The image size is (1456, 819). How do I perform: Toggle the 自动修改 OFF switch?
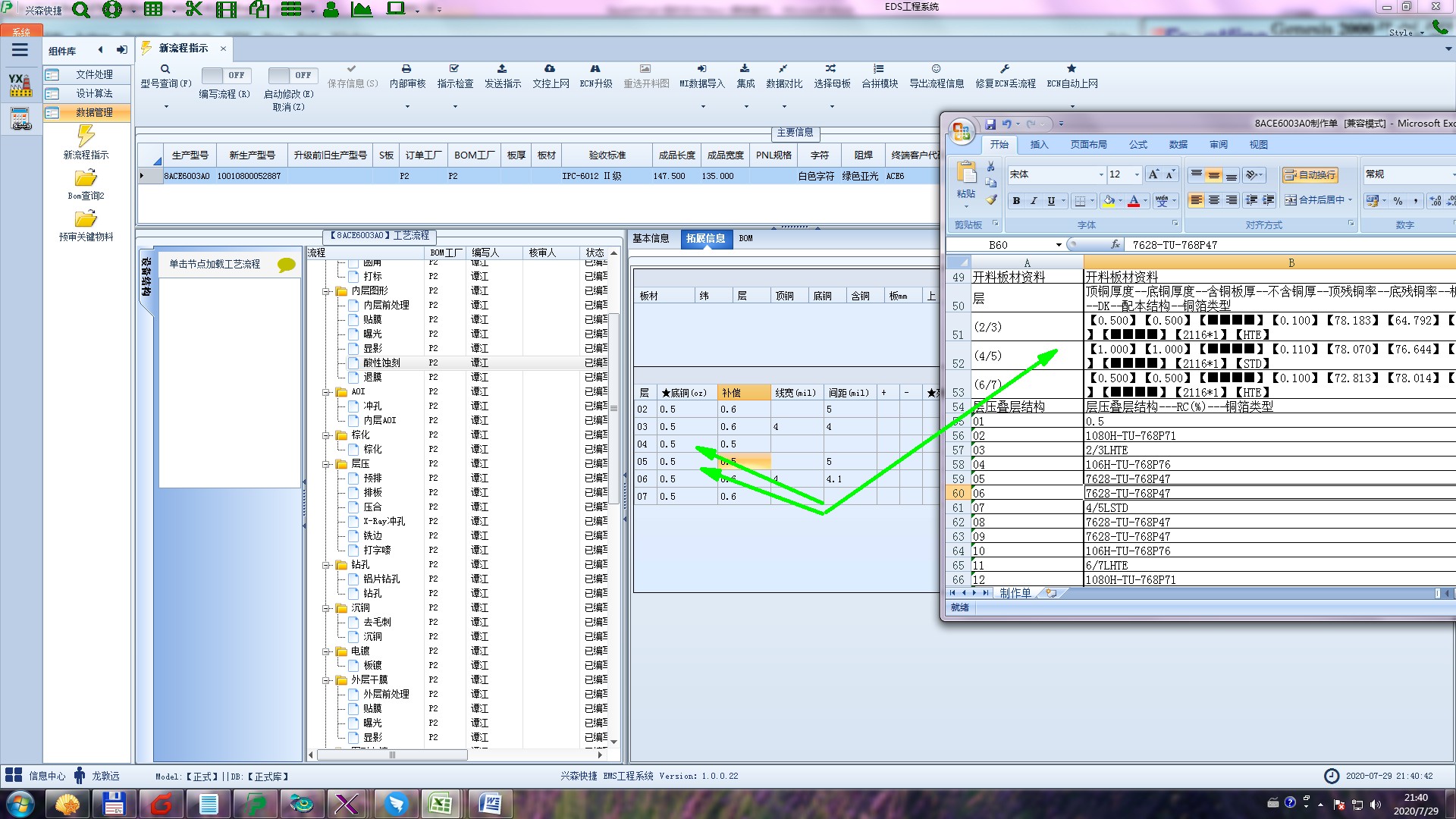click(x=292, y=75)
